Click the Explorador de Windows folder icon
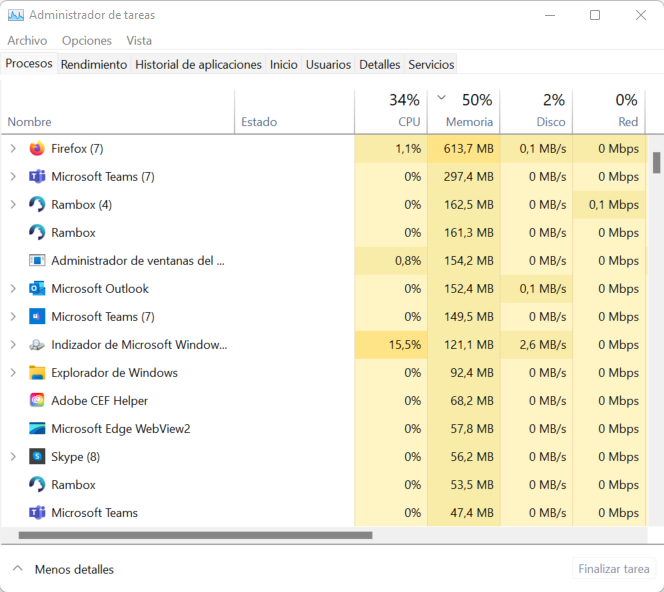Viewport: 664px width, 592px height. [x=37, y=373]
